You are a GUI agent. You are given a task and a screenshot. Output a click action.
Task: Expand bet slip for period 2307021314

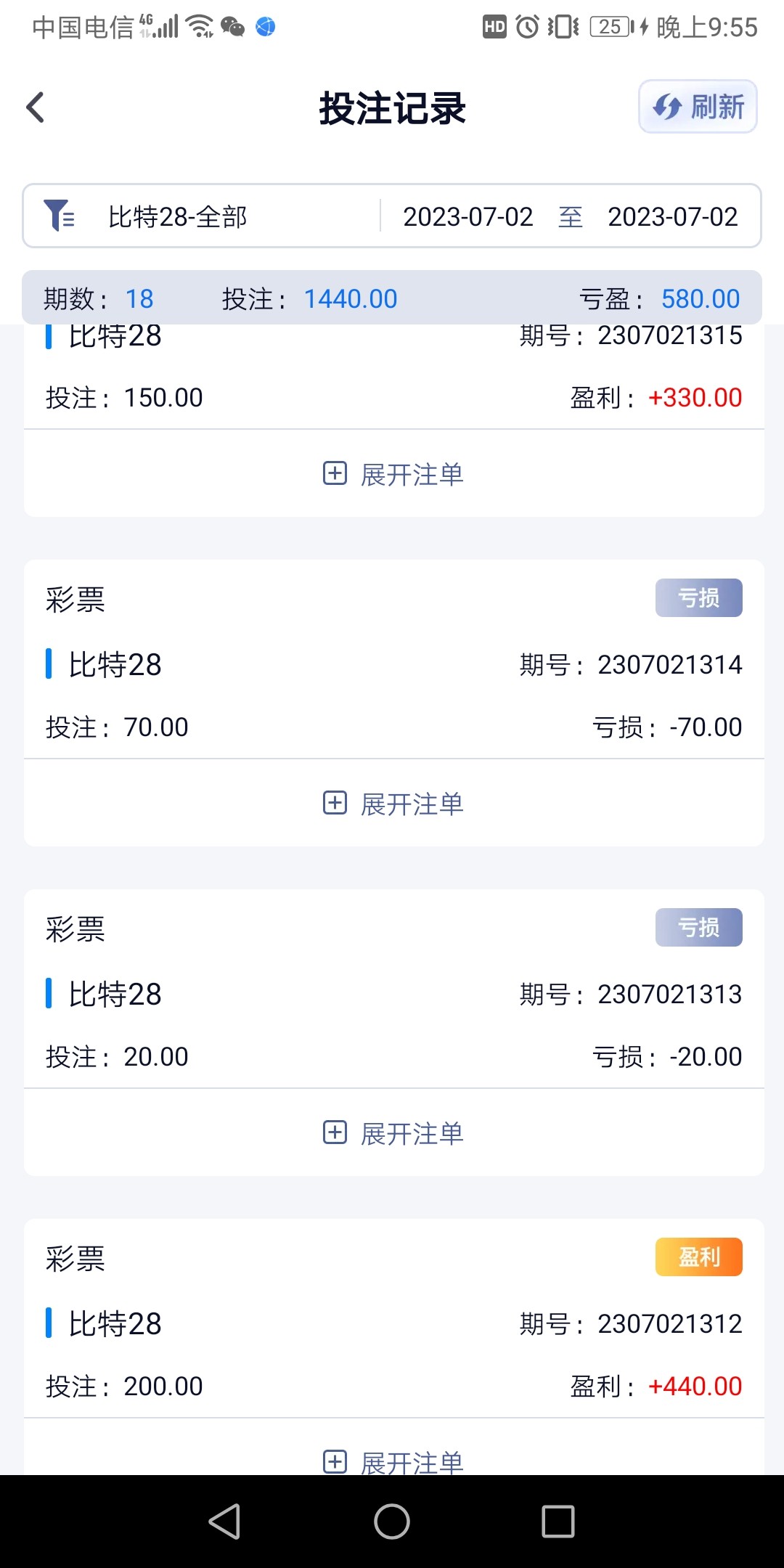[393, 804]
